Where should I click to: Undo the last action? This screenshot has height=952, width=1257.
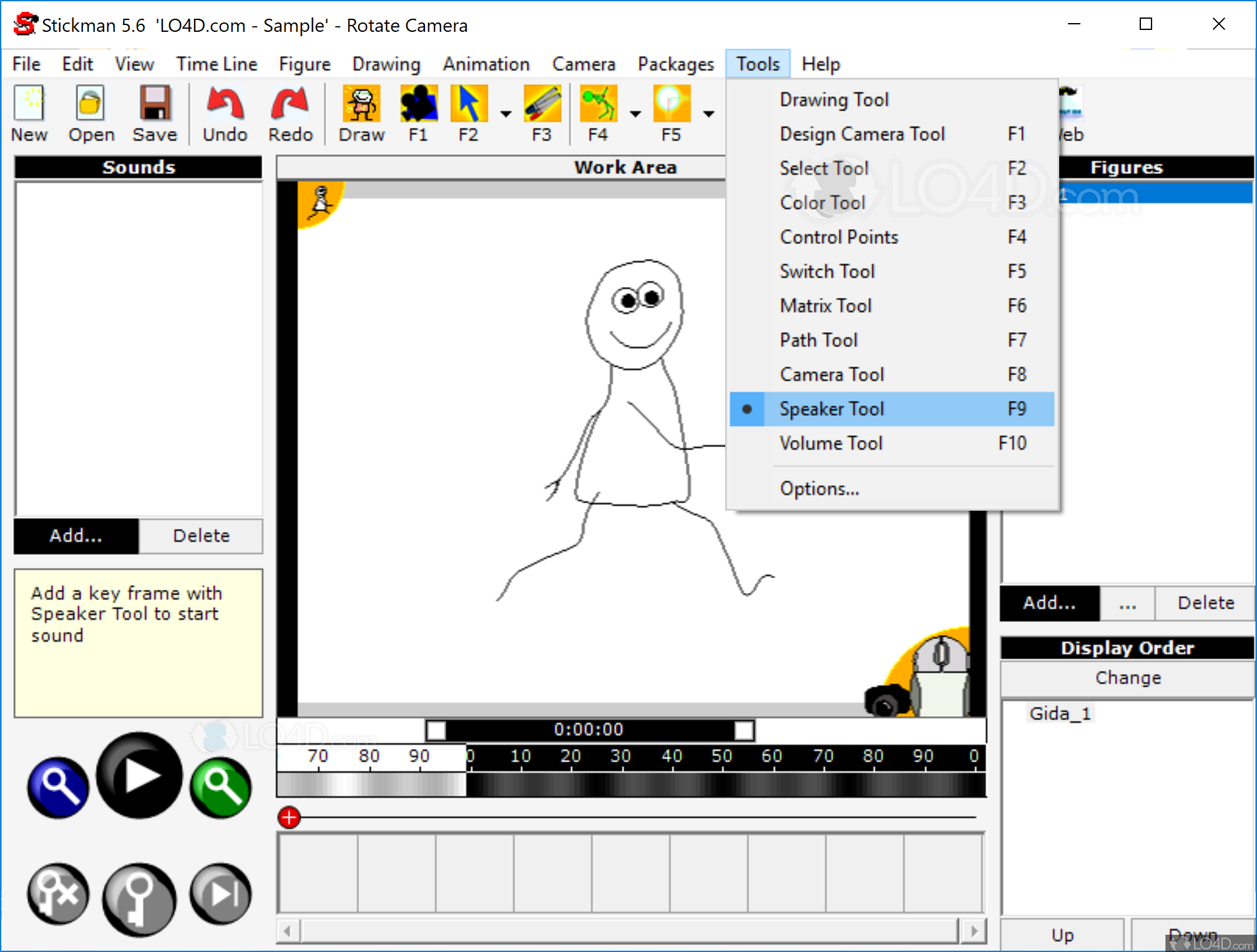(224, 112)
